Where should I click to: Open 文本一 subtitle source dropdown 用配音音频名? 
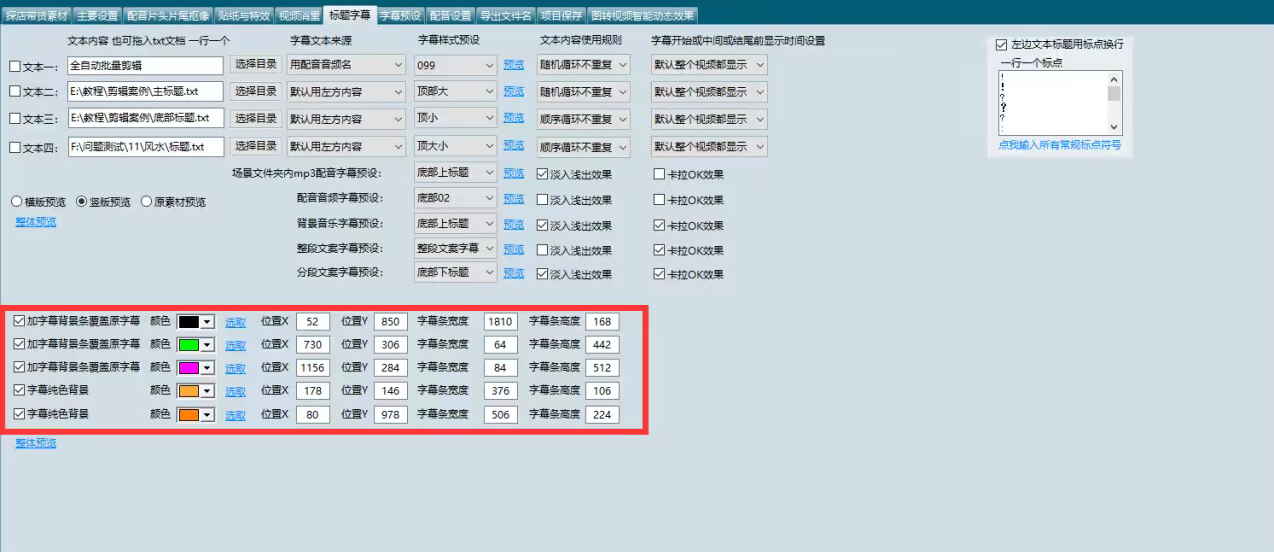345,65
